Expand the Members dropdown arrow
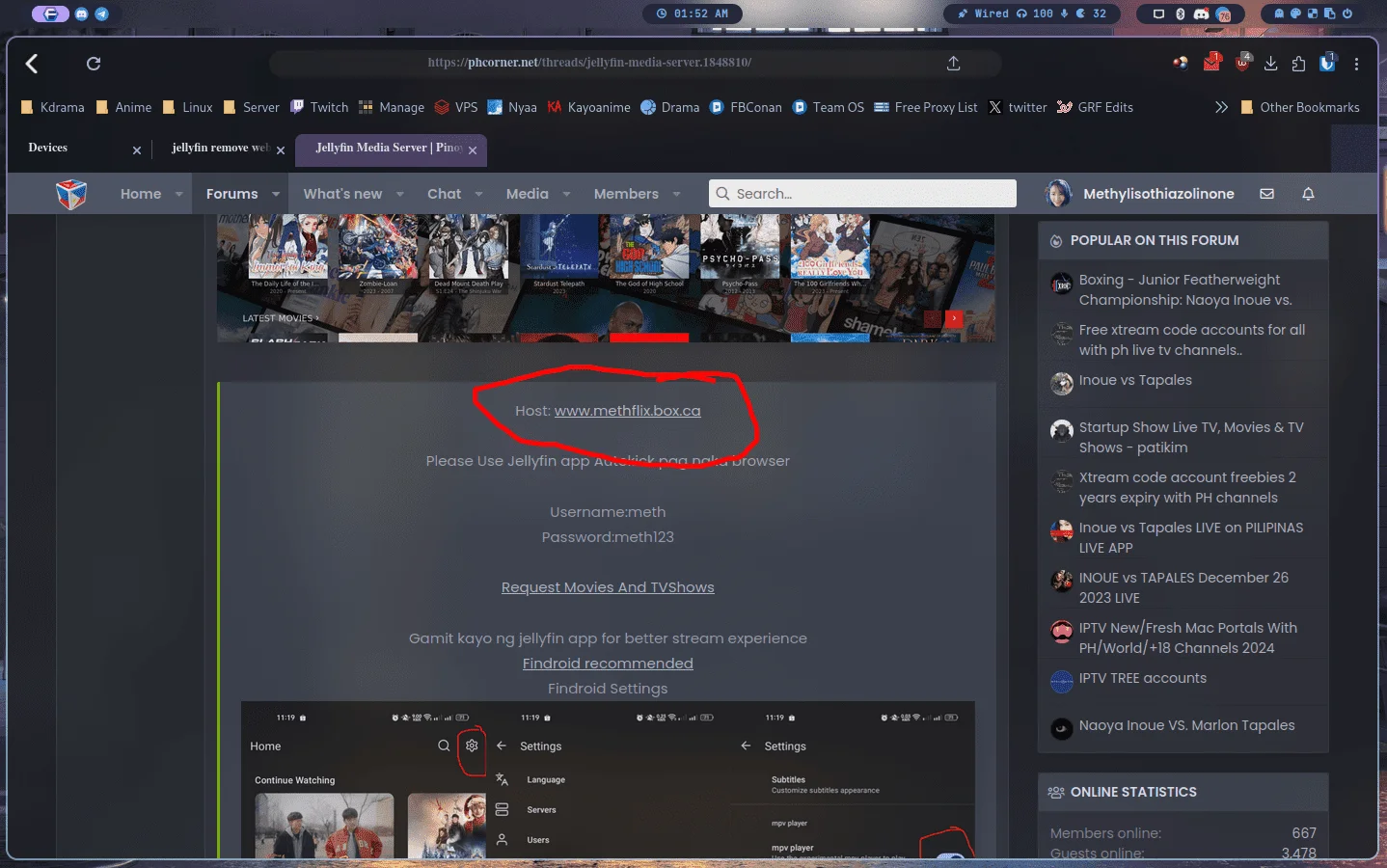 coord(677,194)
